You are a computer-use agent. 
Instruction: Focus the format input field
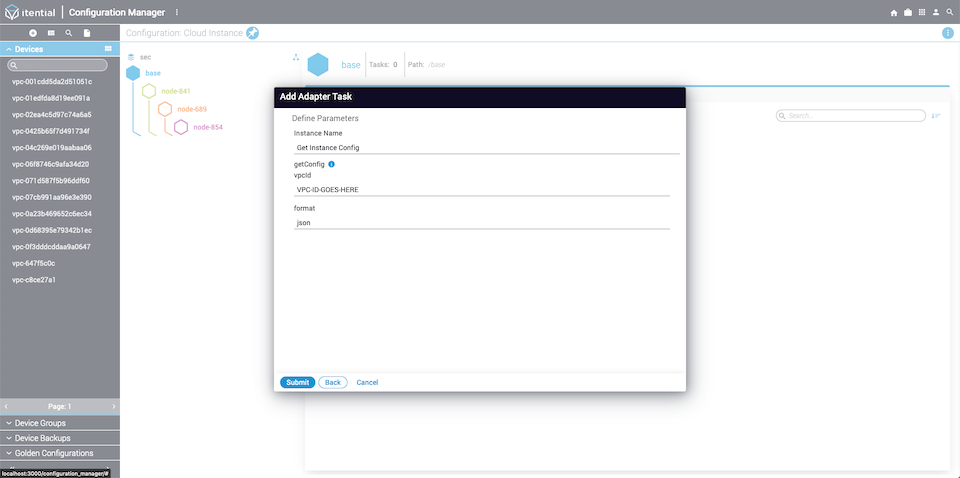point(482,223)
